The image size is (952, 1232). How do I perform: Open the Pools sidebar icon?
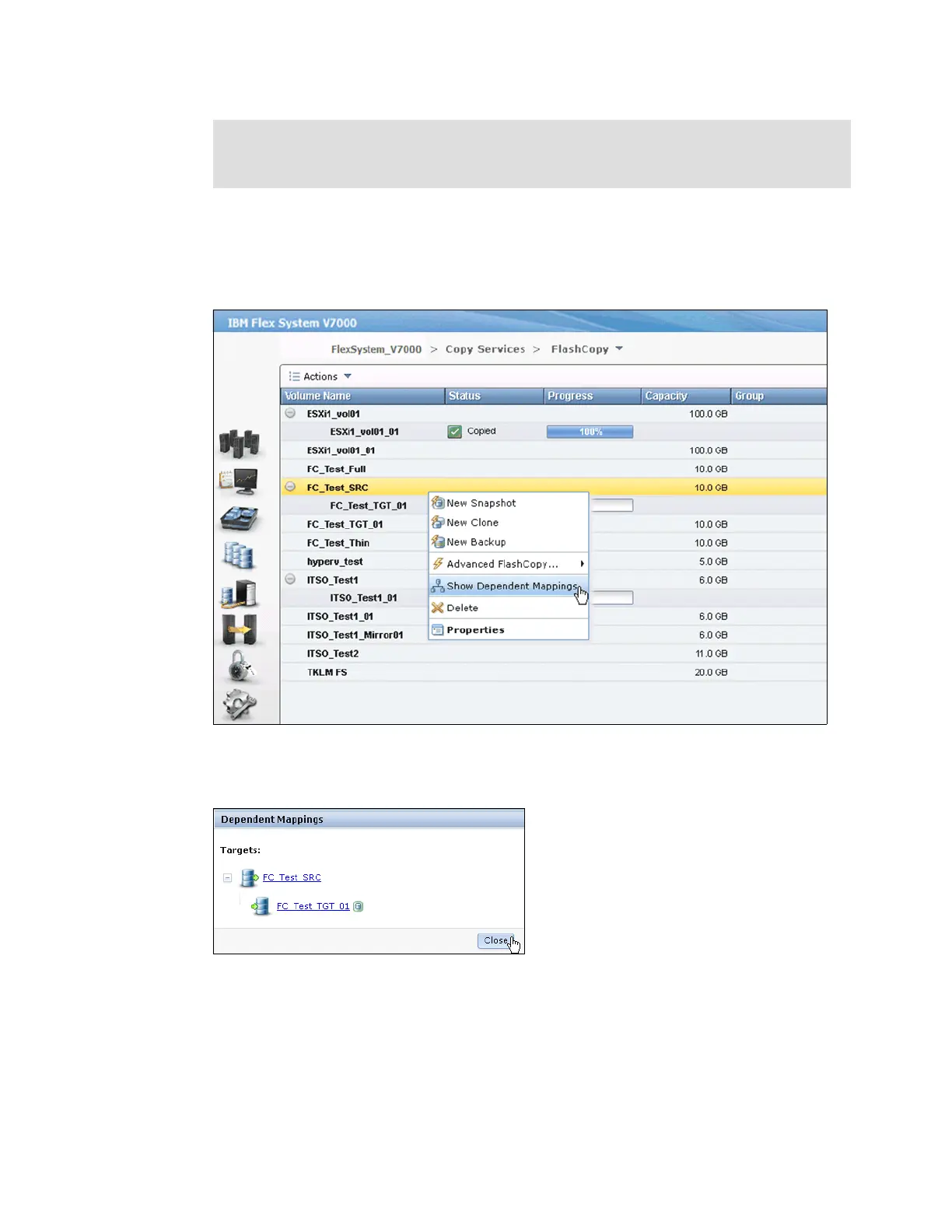[240, 519]
